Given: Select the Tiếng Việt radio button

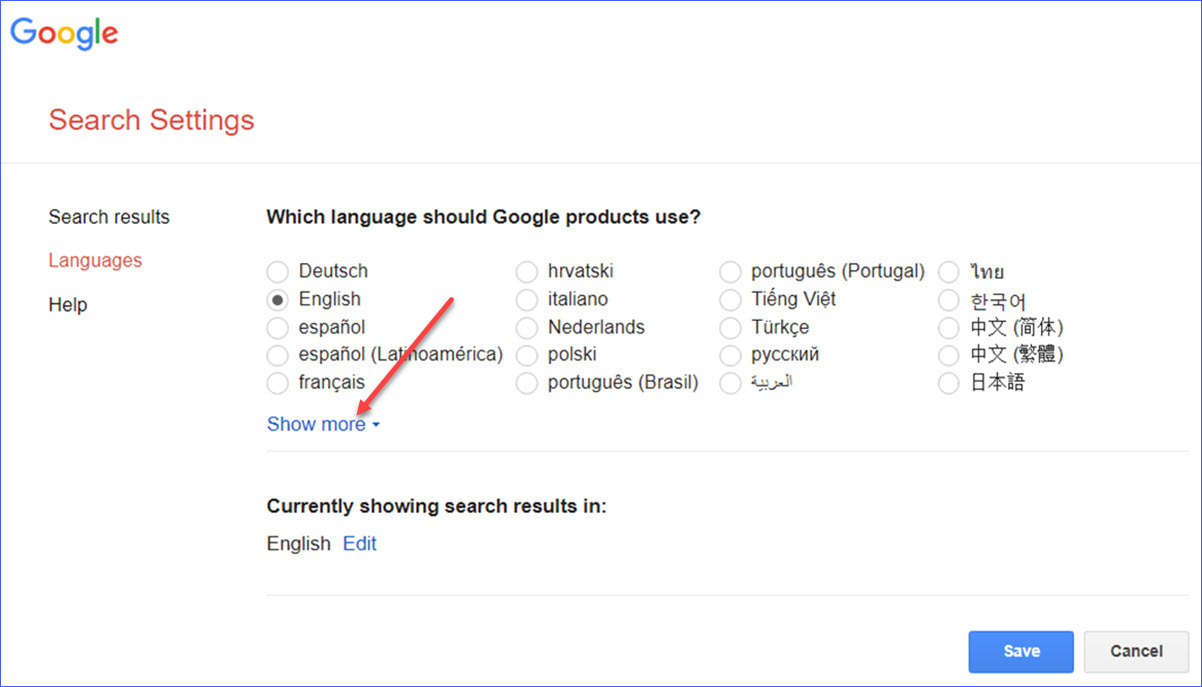Looking at the screenshot, I should click(730, 299).
